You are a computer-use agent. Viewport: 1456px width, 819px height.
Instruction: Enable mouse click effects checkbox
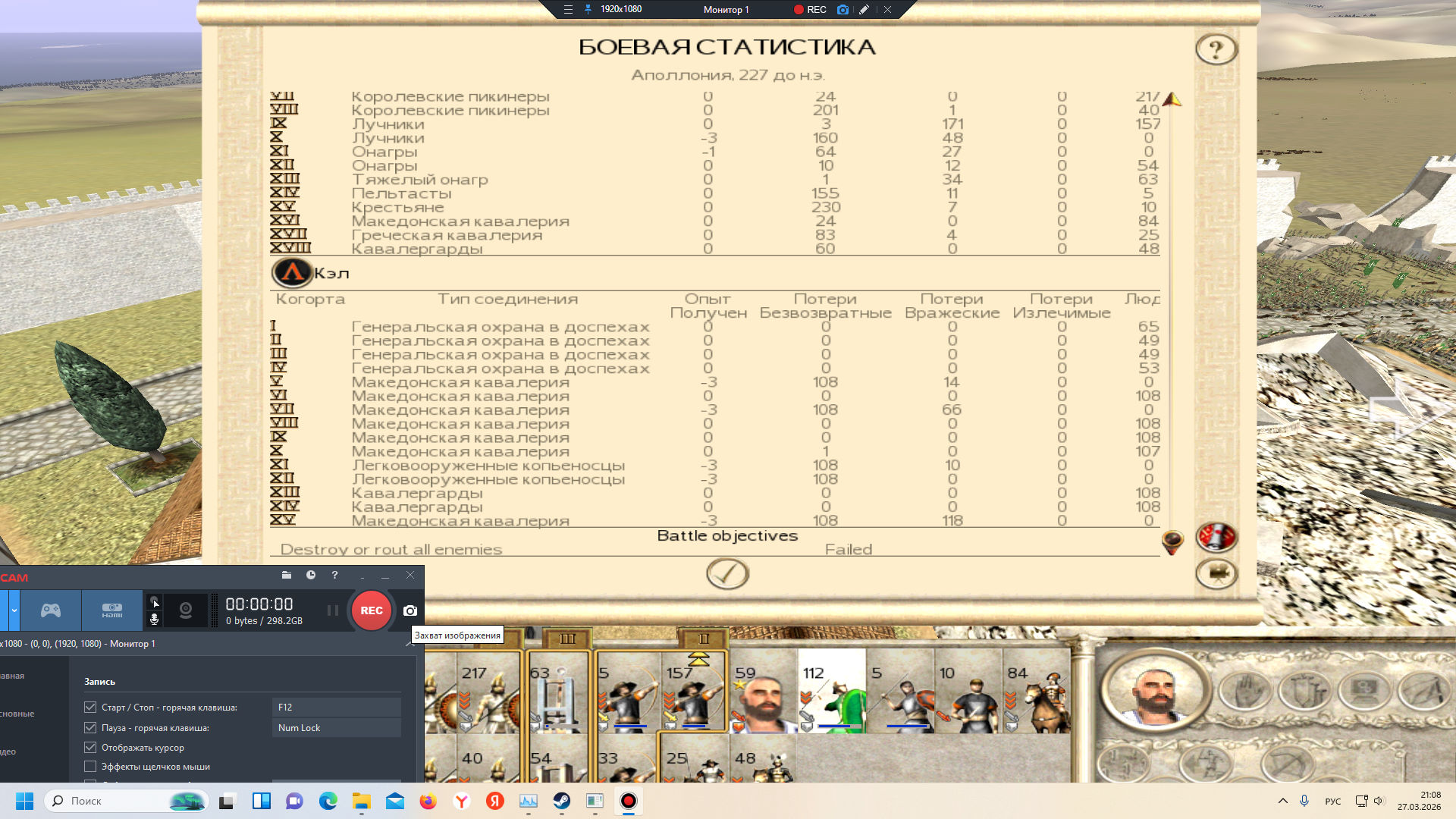coord(90,767)
